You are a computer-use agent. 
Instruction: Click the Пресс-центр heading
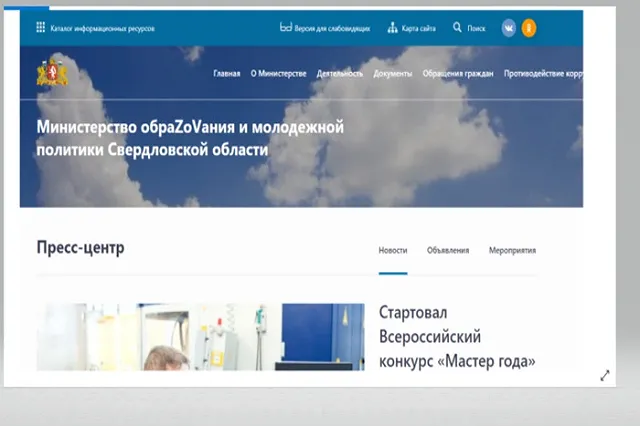click(80, 248)
